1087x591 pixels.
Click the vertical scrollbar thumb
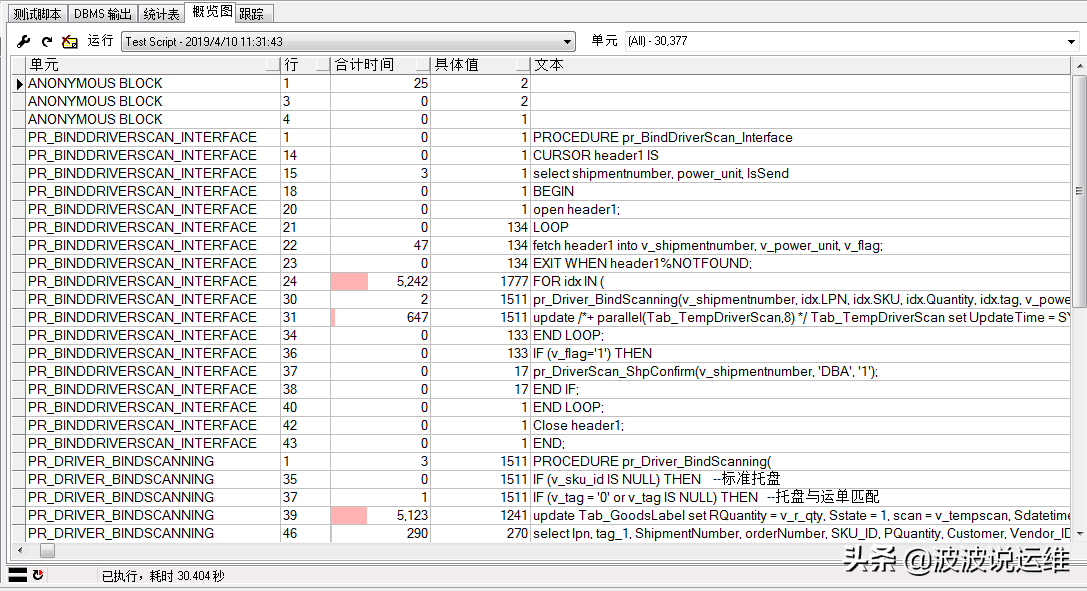tap(1079, 191)
